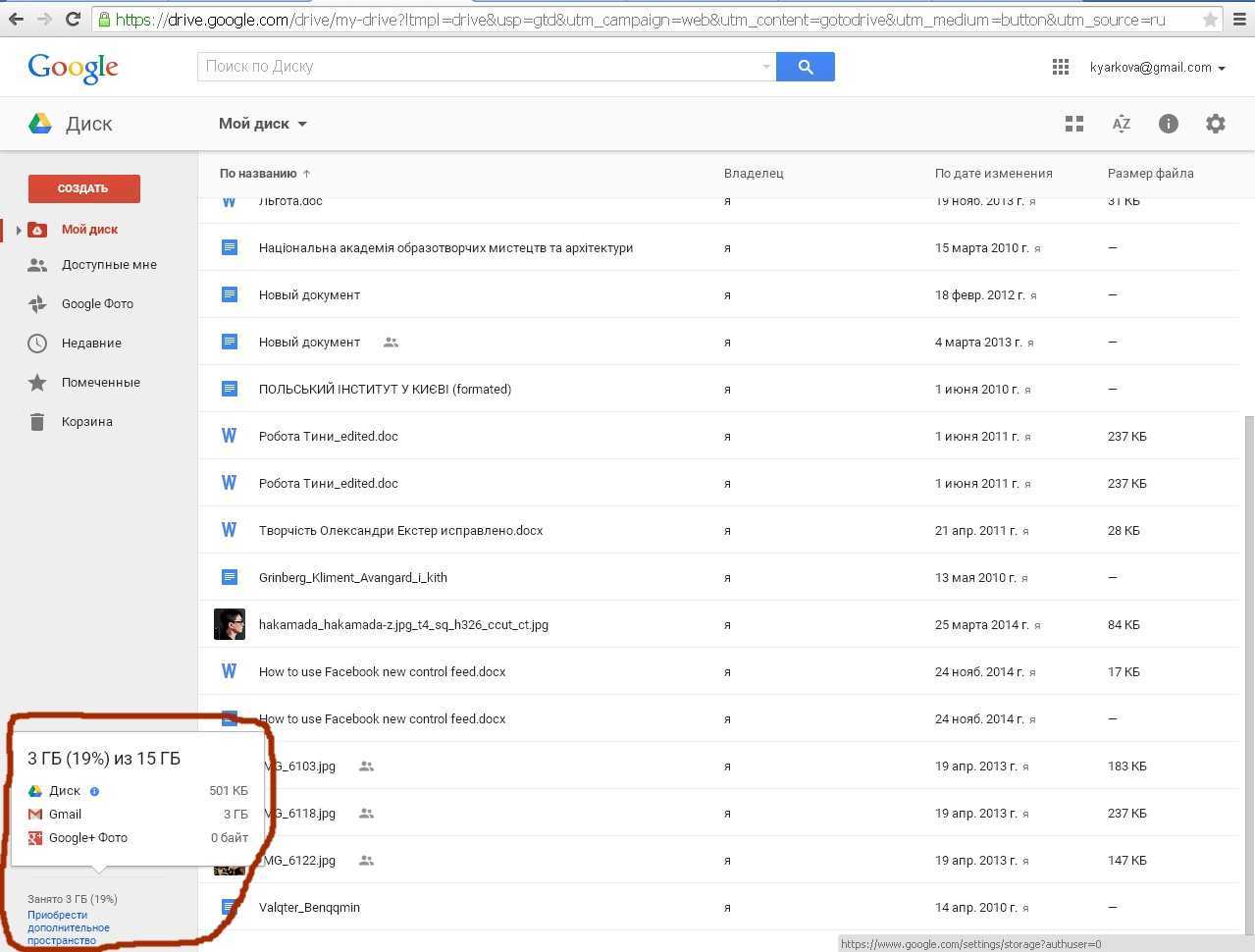Bookmark this page with the star

(x=1210, y=20)
